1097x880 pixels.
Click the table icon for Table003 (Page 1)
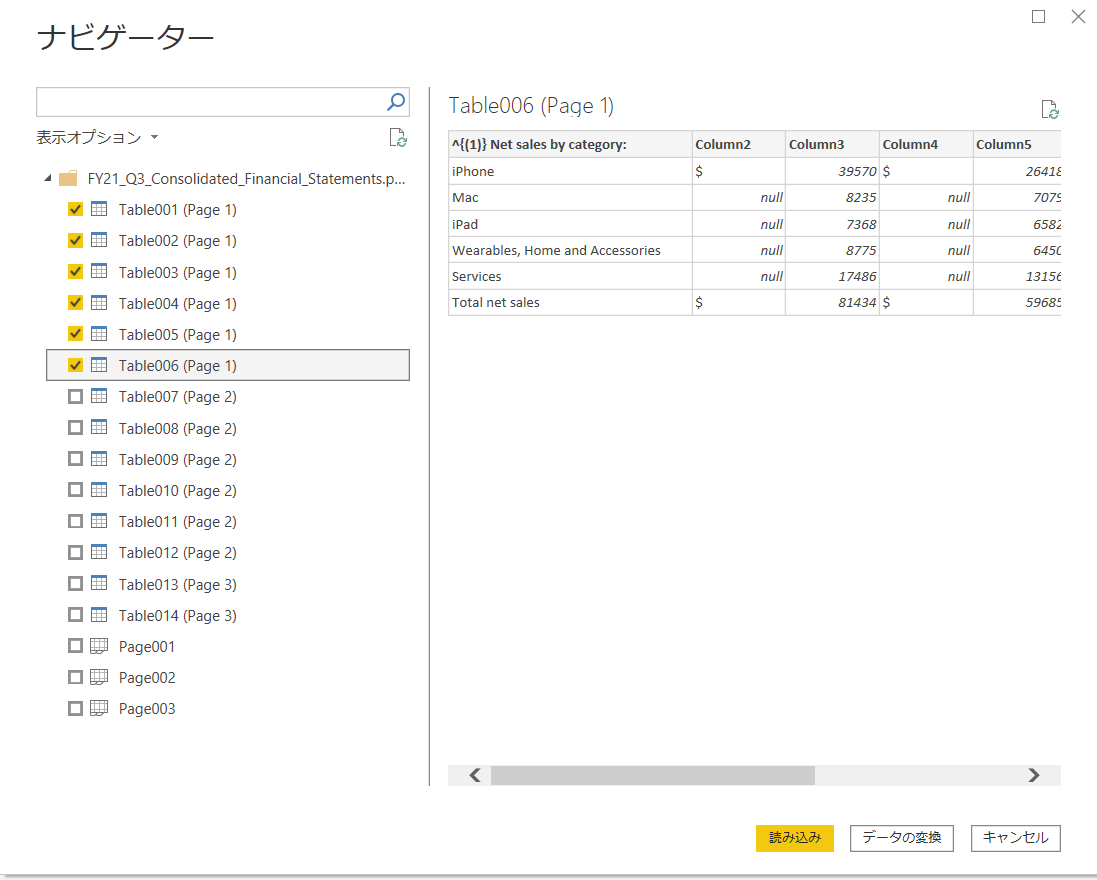pyautogui.click(x=99, y=271)
